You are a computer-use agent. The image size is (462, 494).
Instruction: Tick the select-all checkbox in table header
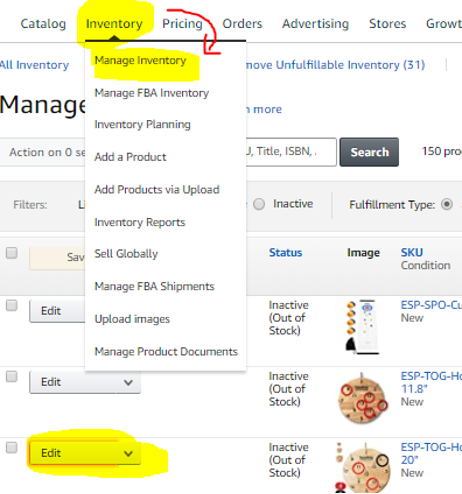pos(12,253)
